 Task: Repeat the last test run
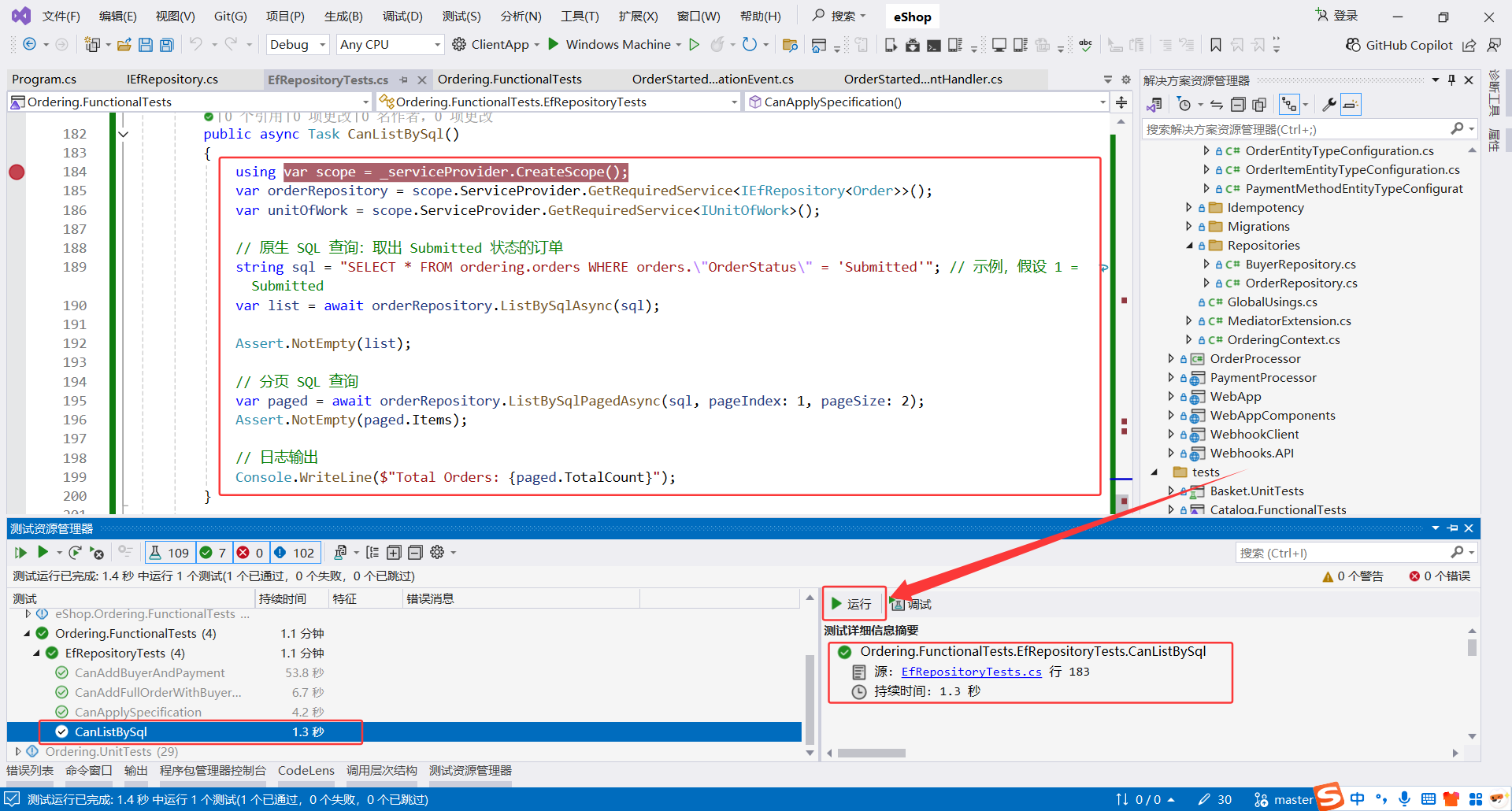point(75,553)
